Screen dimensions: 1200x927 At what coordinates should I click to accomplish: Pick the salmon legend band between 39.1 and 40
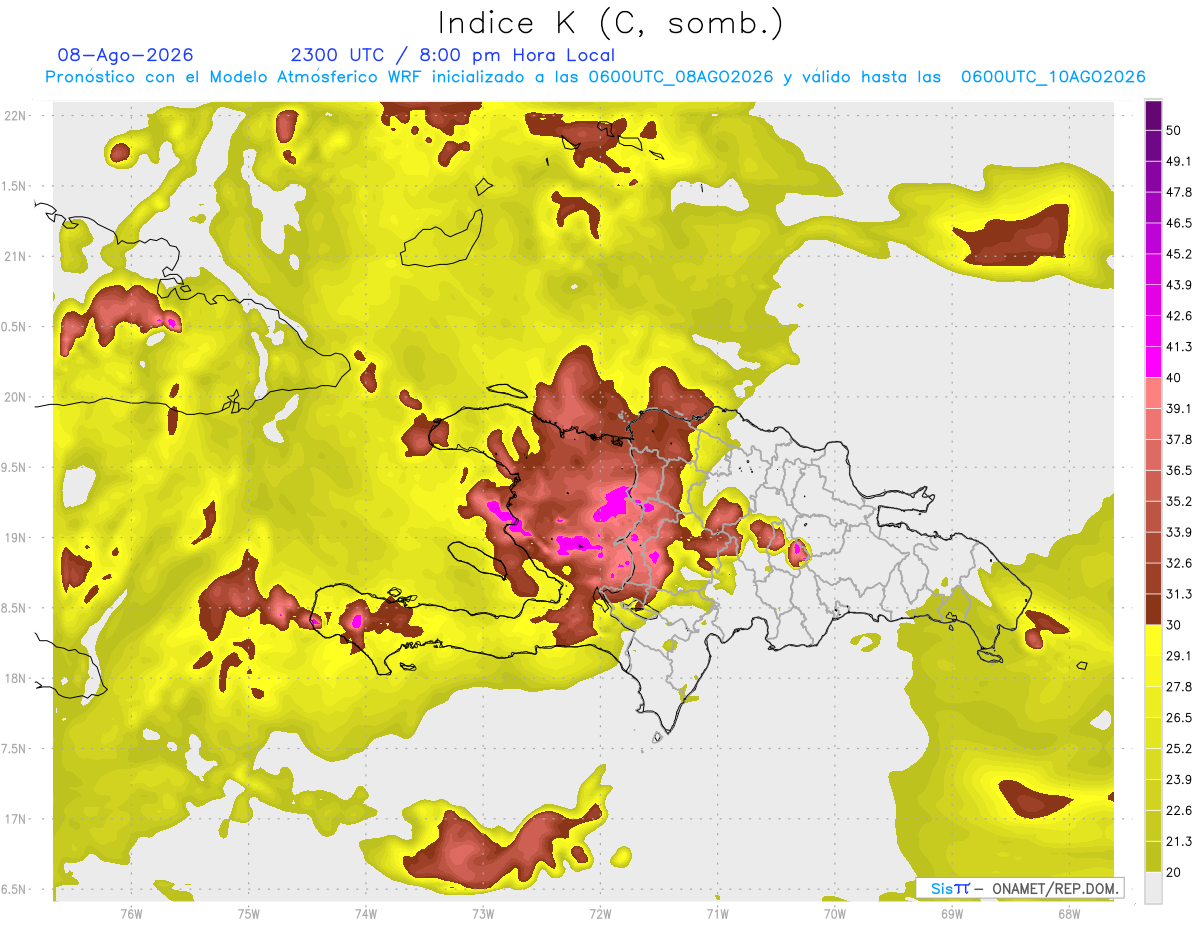(x=1153, y=393)
